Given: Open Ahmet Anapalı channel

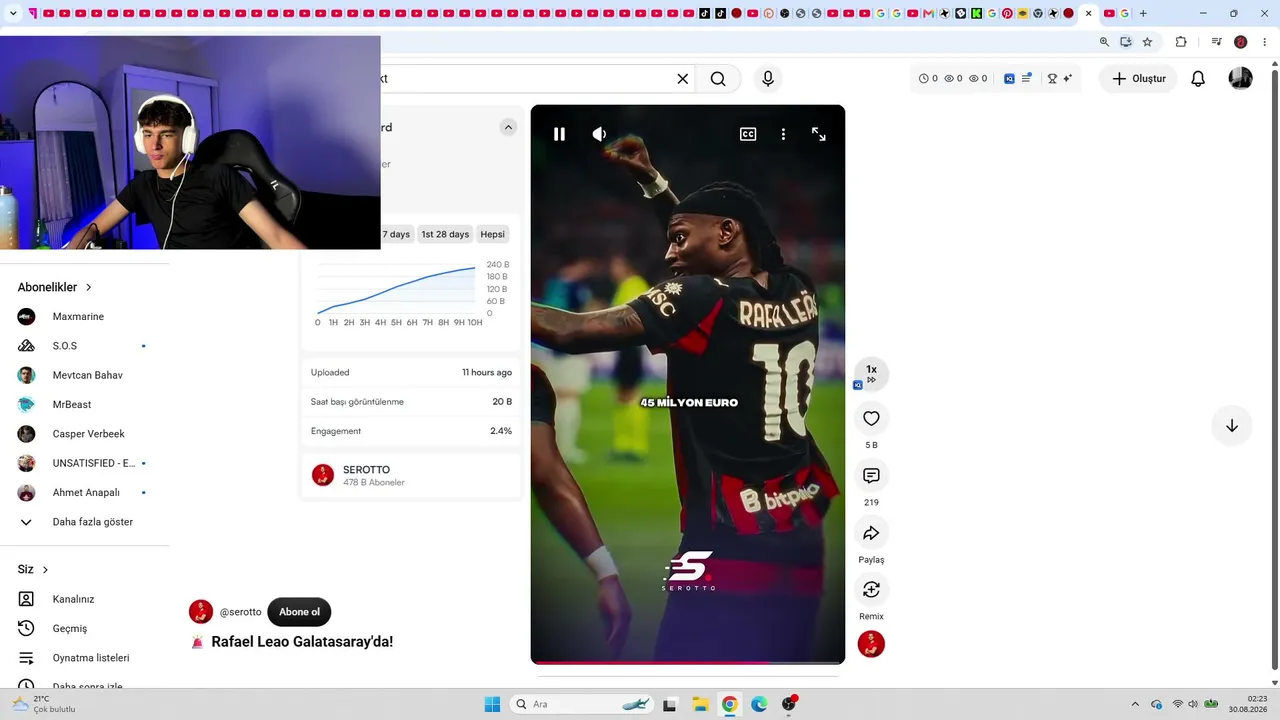Looking at the screenshot, I should coord(85,493).
